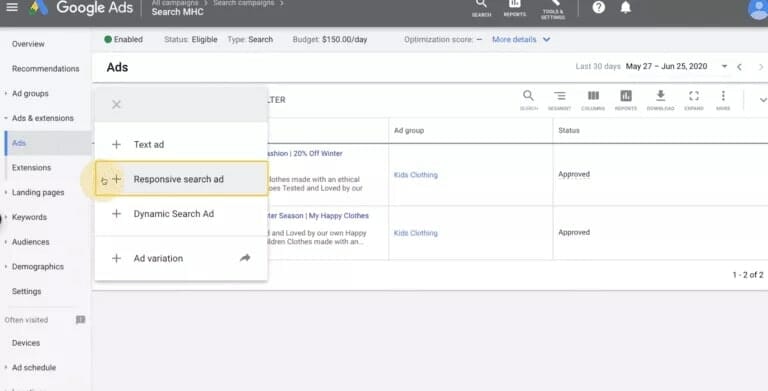The image size is (768, 391).
Task: Open Extensions in sidebar
Action: (31, 168)
